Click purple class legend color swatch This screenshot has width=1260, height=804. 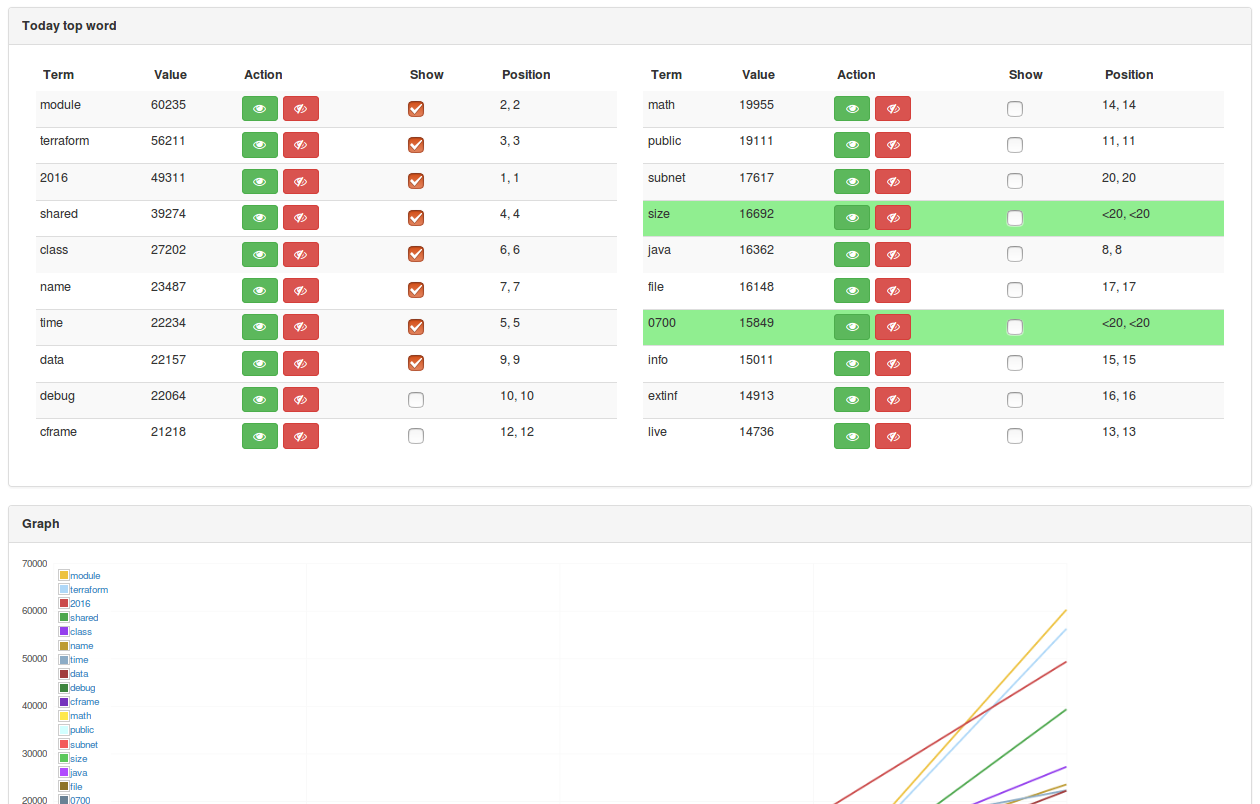point(64,632)
